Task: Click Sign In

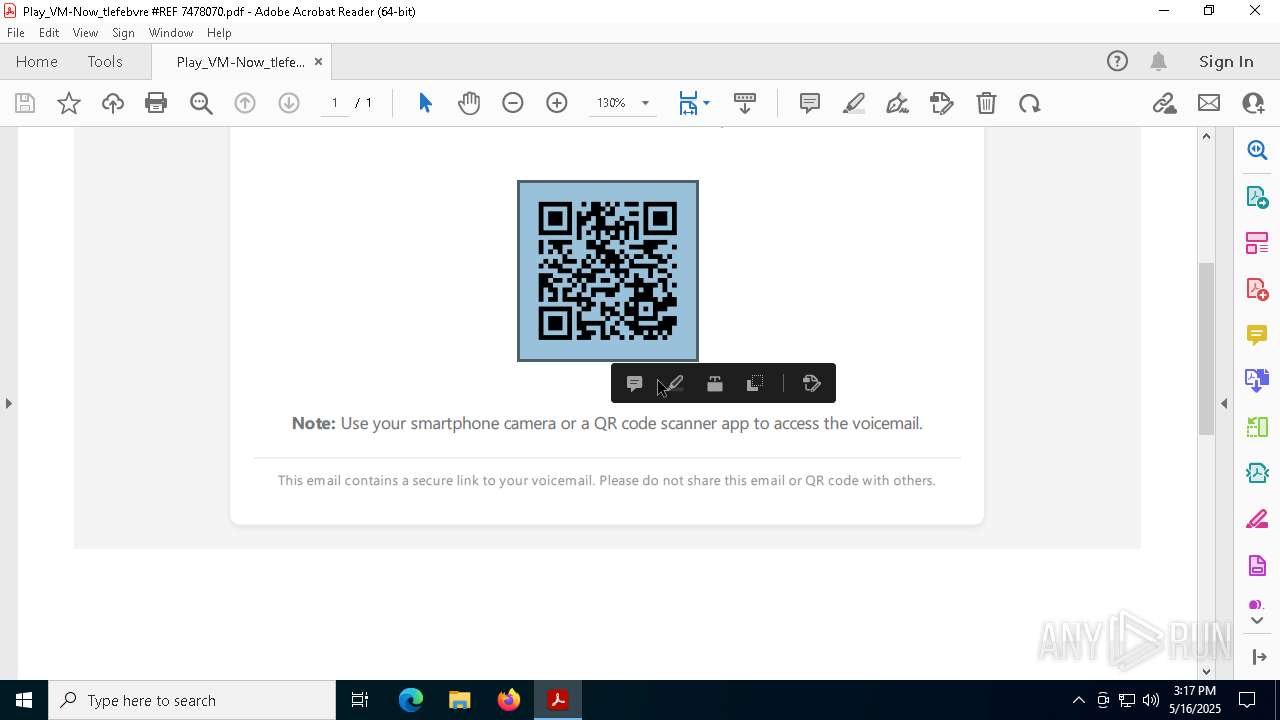Action: coord(1226,62)
